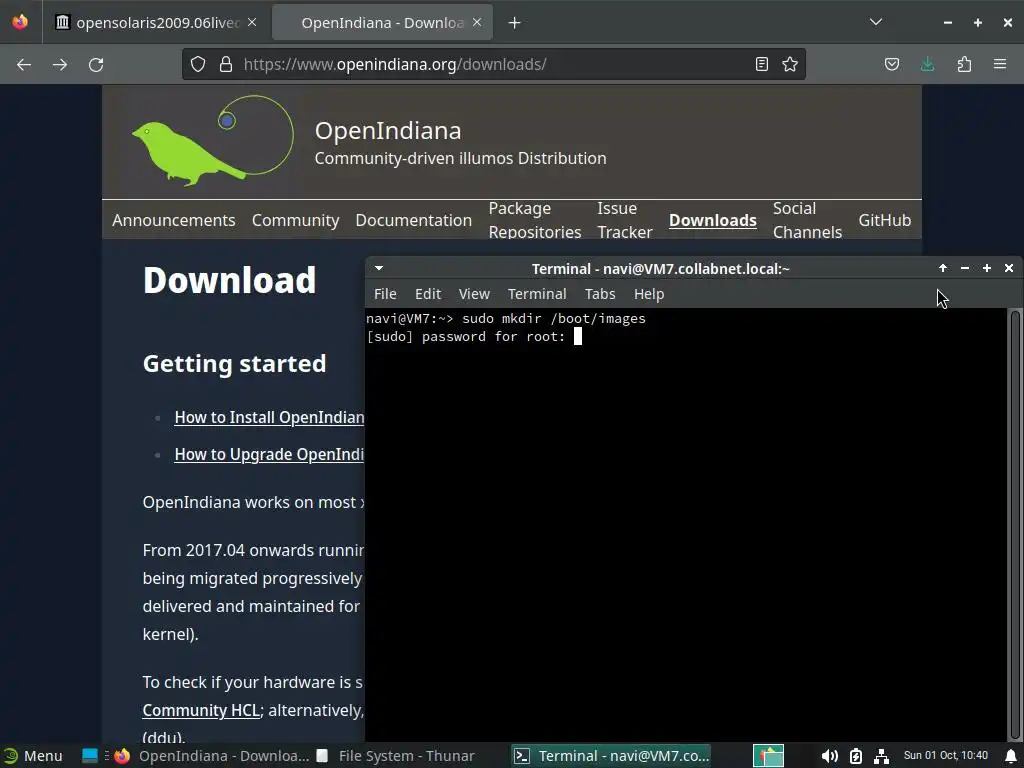Switch to File System Thunar taskbar item
Screen dimensions: 1024x768
click(396, 756)
